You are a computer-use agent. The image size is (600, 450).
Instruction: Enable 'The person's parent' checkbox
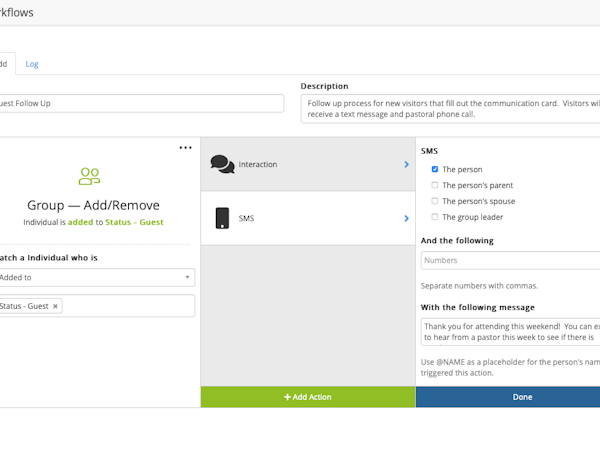[434, 185]
